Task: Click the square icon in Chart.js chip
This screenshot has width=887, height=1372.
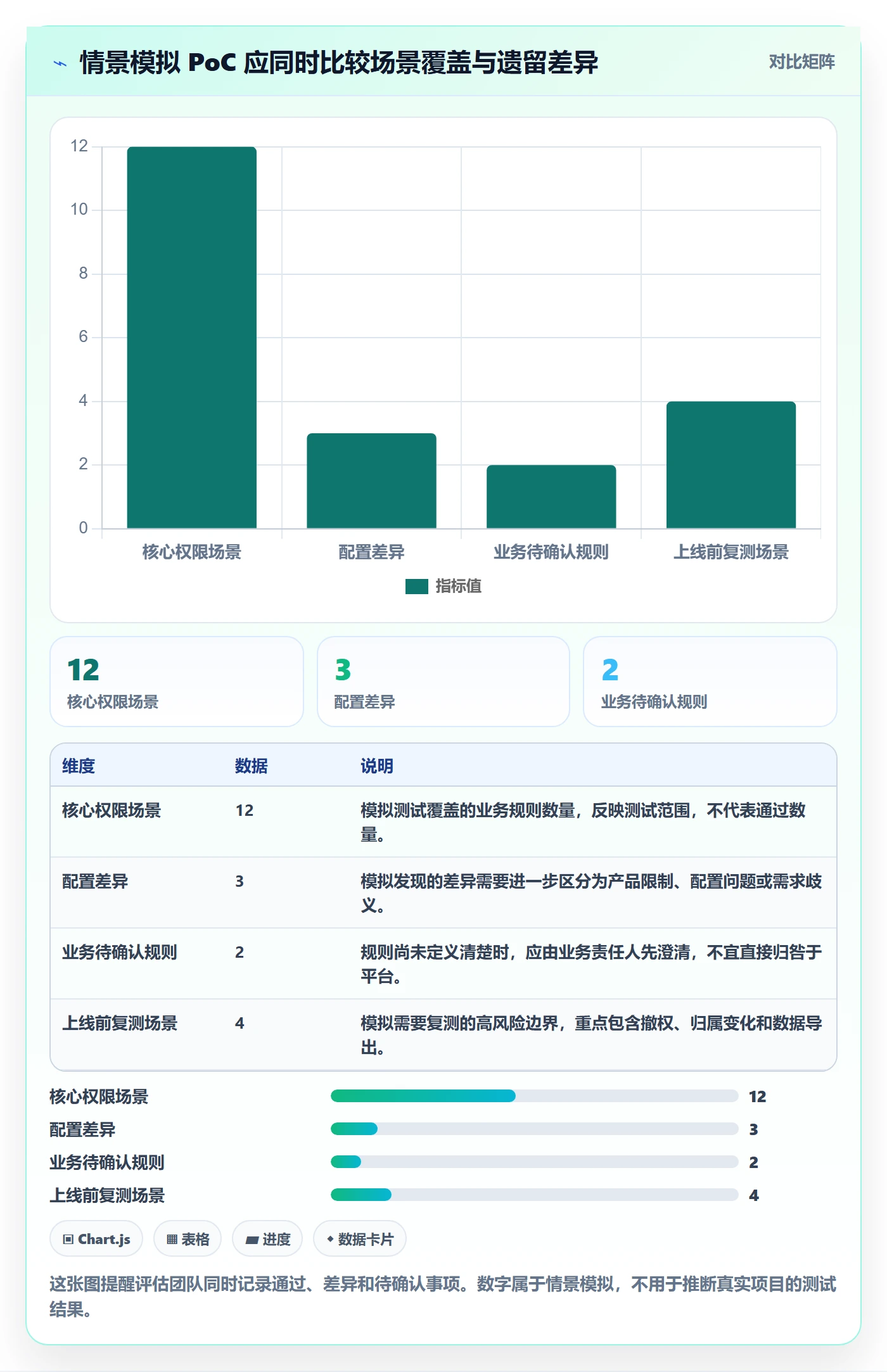Action: (68, 1240)
